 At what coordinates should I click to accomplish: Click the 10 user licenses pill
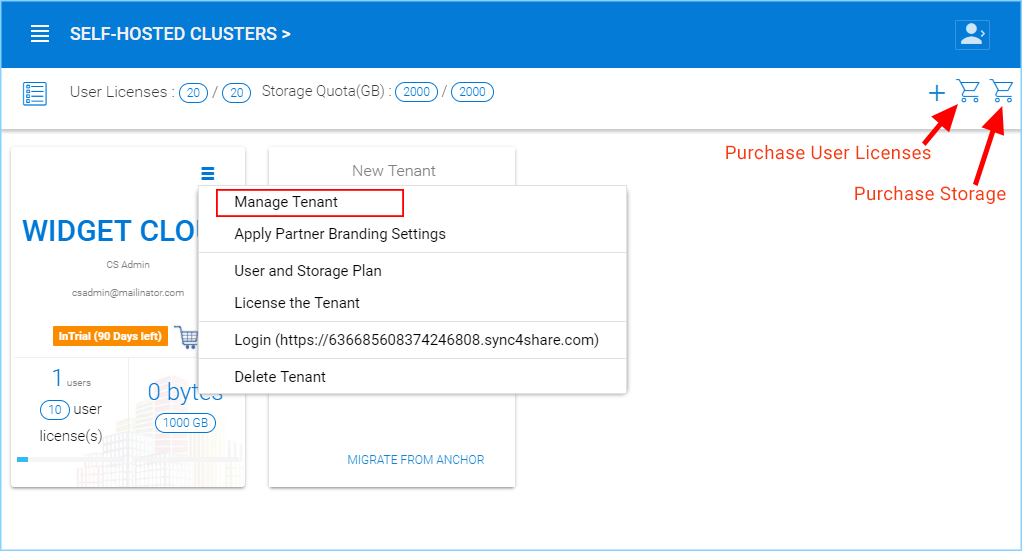coord(55,410)
